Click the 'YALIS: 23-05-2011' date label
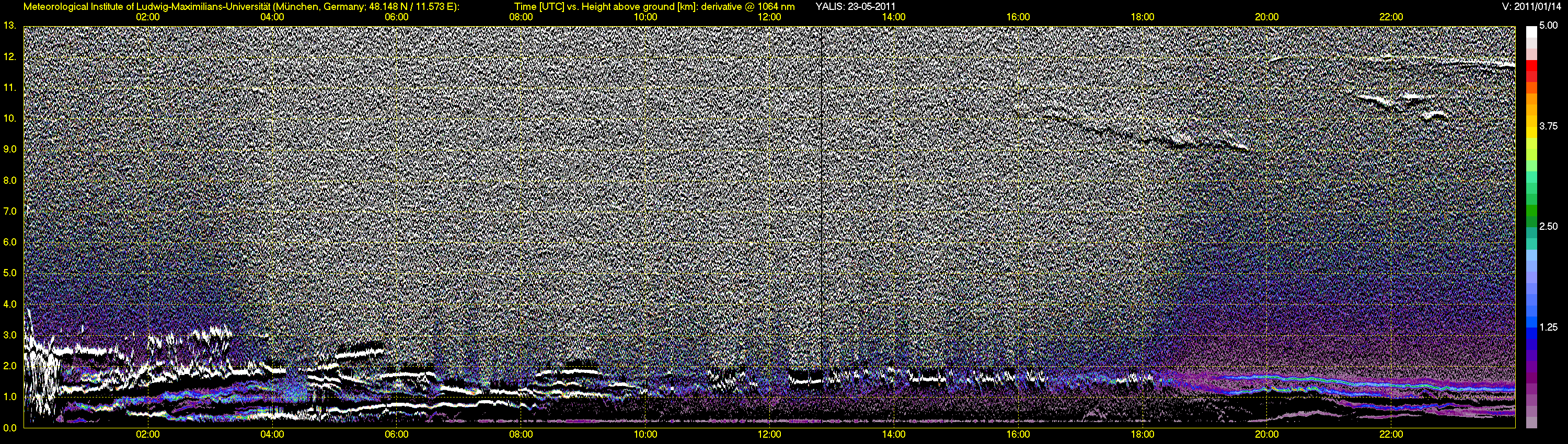 coord(855,7)
